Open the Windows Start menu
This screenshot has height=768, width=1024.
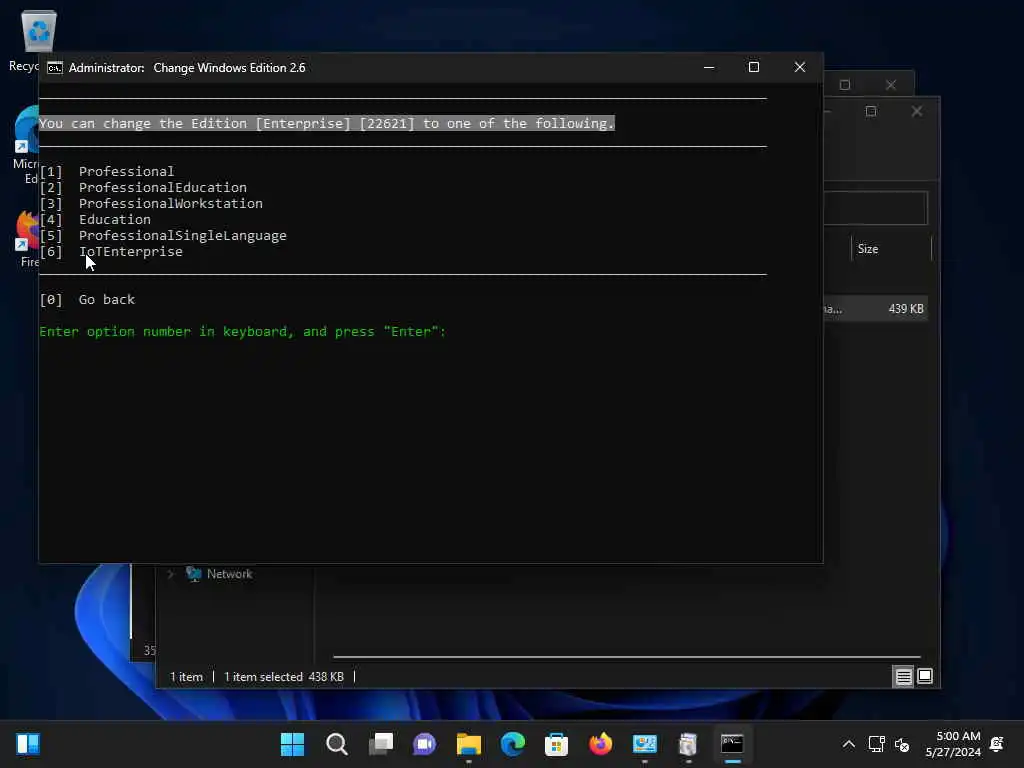pyautogui.click(x=292, y=744)
